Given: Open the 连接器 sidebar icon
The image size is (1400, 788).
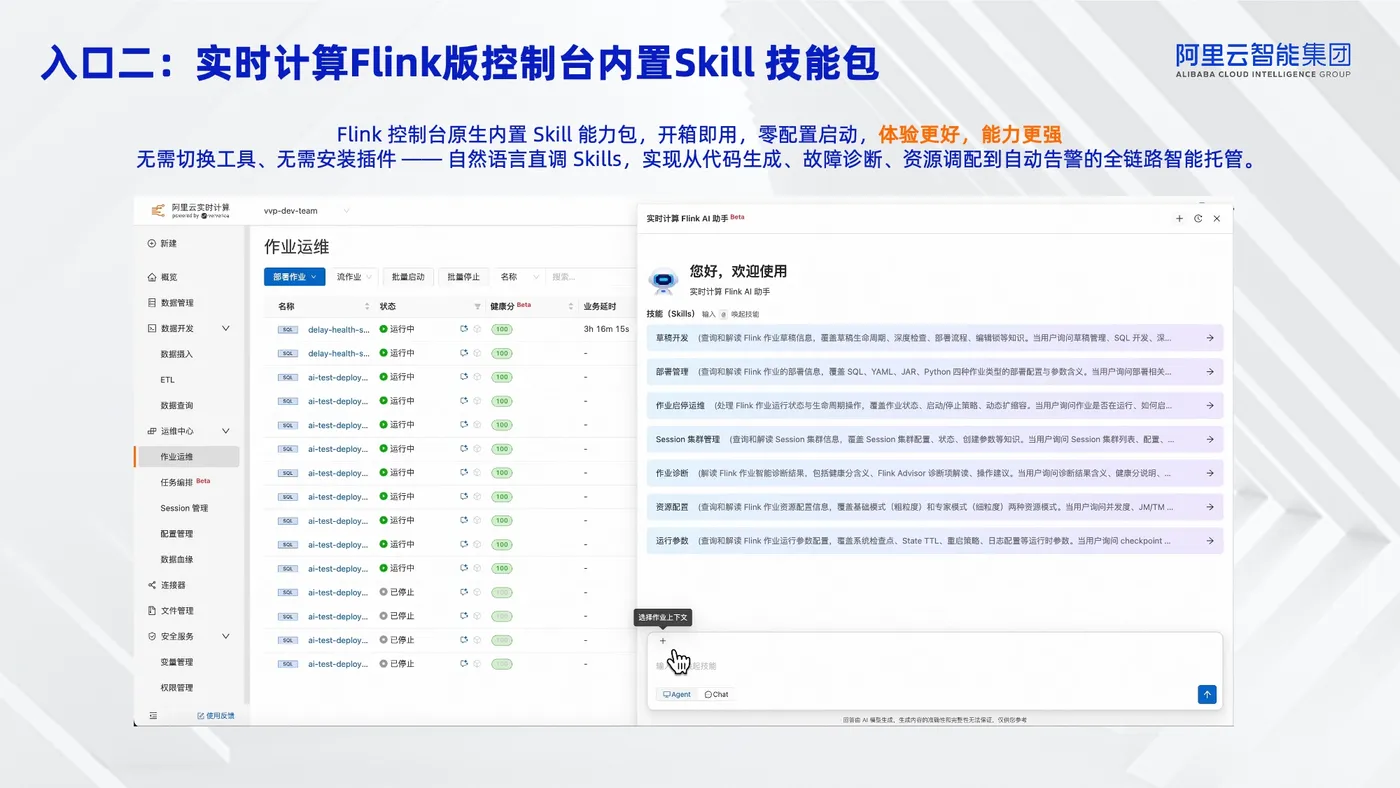Looking at the screenshot, I should pos(152,585).
